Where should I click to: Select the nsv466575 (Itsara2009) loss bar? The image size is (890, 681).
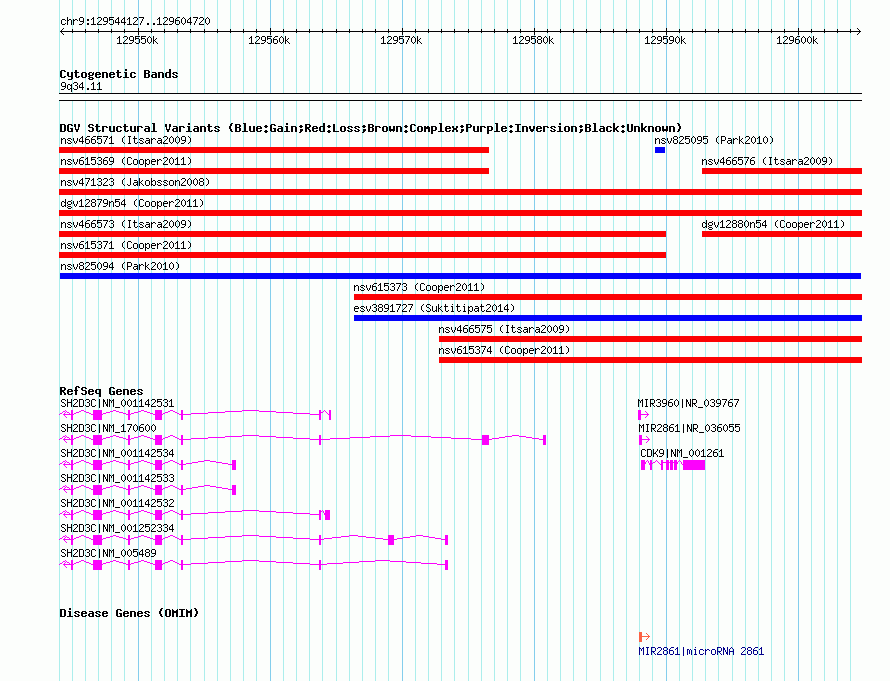[650, 339]
